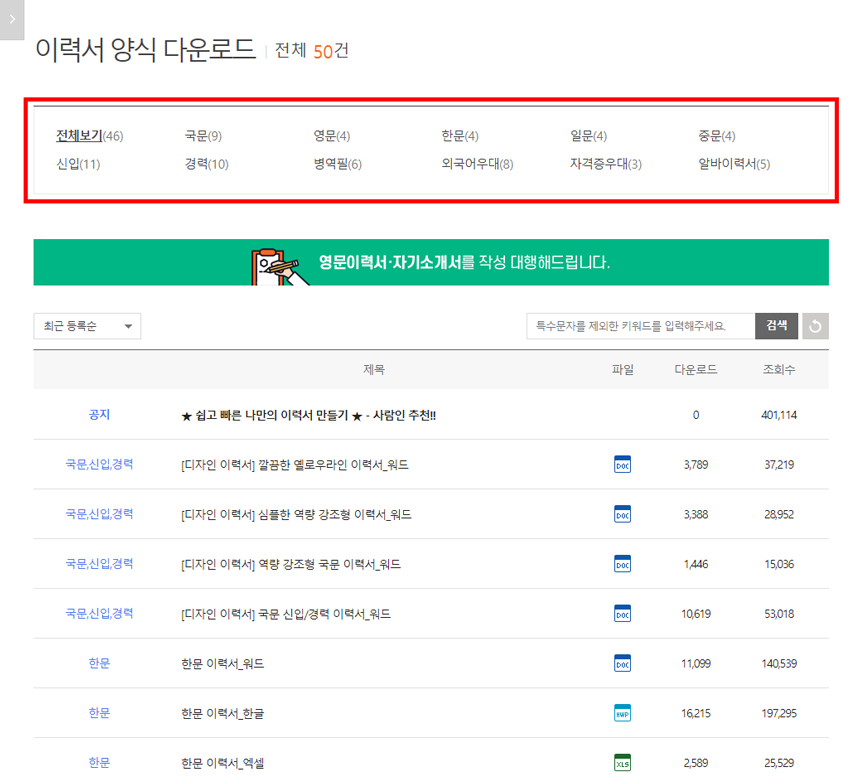This screenshot has width=860, height=784.
Task: Open the 한문 이력서_엑셀 post
Action: 223,763
